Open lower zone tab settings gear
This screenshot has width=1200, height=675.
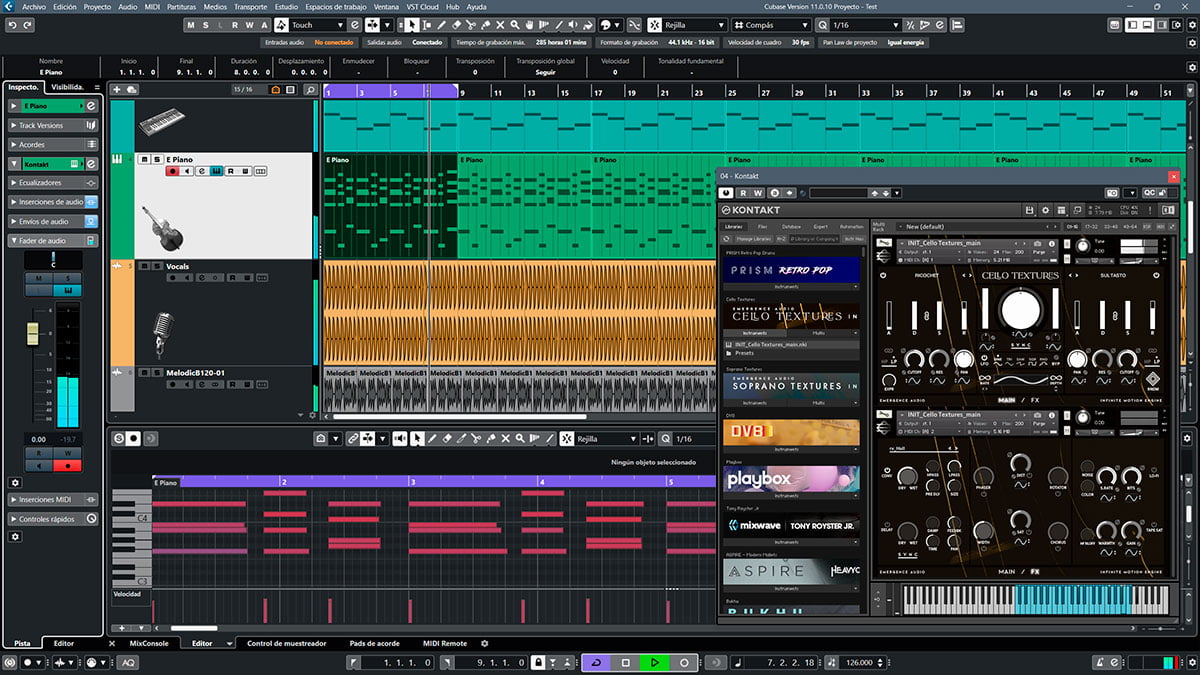coord(485,644)
